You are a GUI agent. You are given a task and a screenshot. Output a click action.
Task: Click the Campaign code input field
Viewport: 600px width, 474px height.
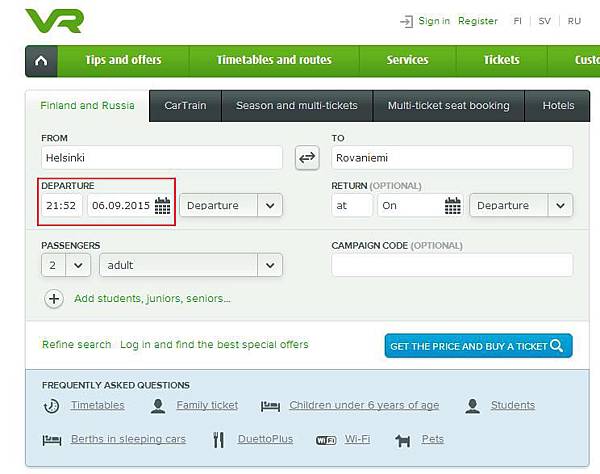[x=452, y=265]
